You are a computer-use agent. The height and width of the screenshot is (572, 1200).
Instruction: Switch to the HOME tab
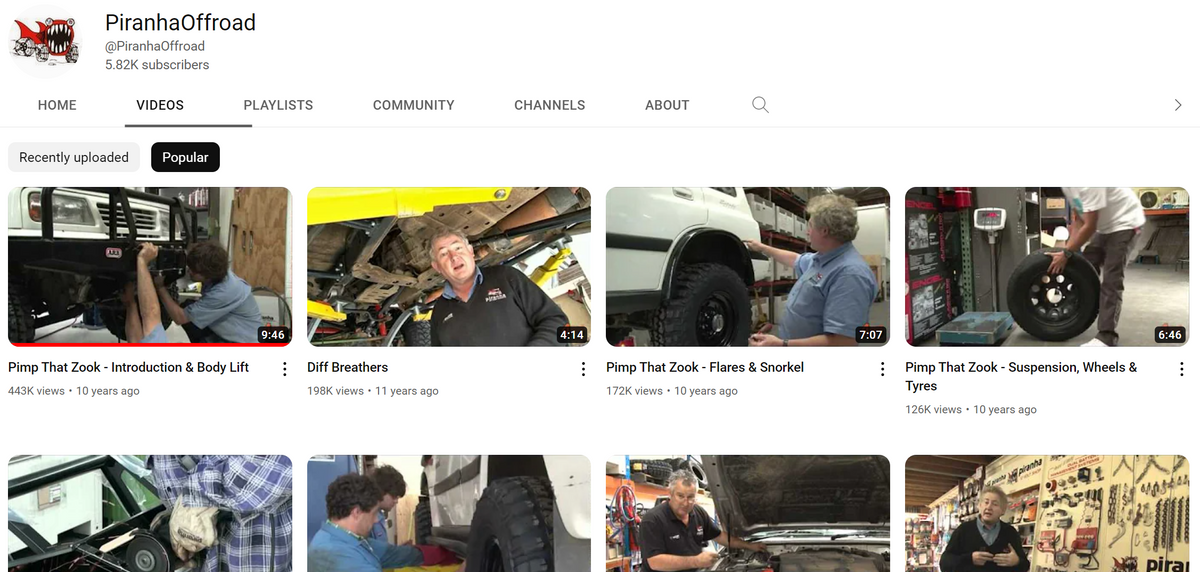pos(57,105)
